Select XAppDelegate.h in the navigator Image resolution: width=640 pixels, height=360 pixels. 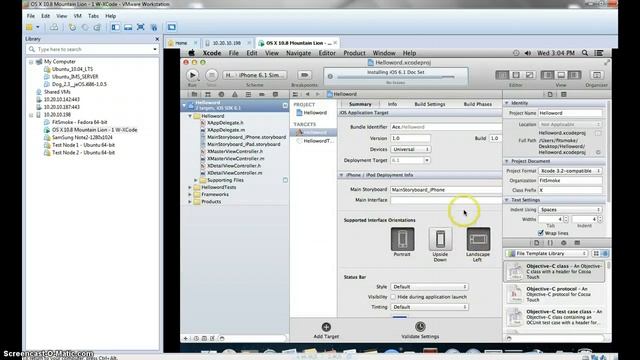coord(225,122)
